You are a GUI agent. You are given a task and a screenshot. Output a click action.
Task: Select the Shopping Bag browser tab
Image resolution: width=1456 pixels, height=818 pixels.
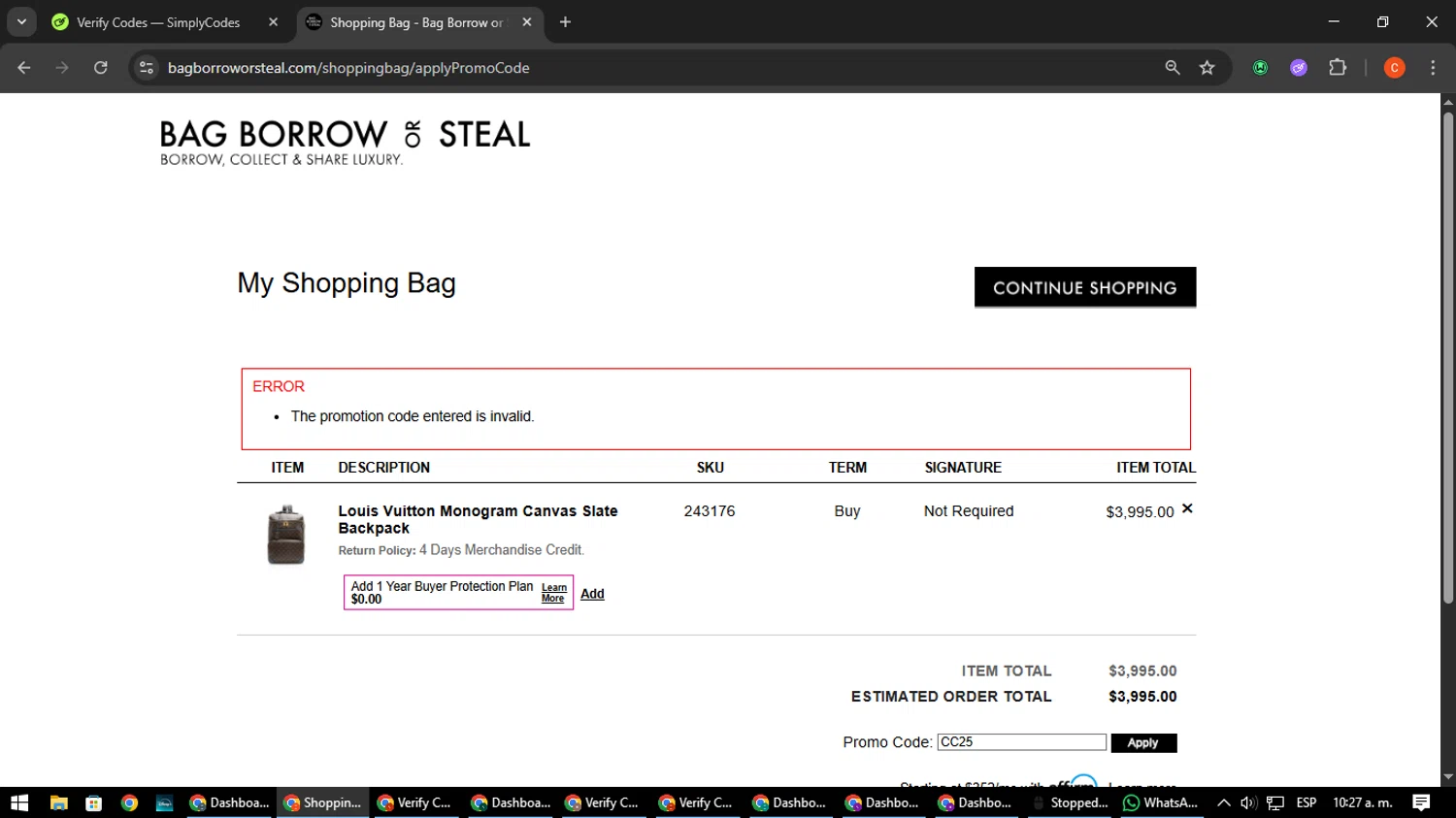[x=419, y=22]
